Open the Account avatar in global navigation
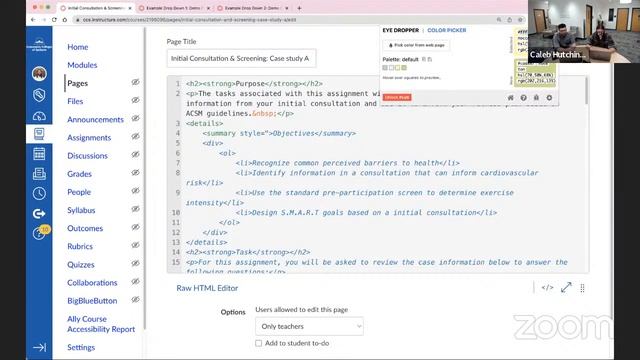 coord(39,73)
